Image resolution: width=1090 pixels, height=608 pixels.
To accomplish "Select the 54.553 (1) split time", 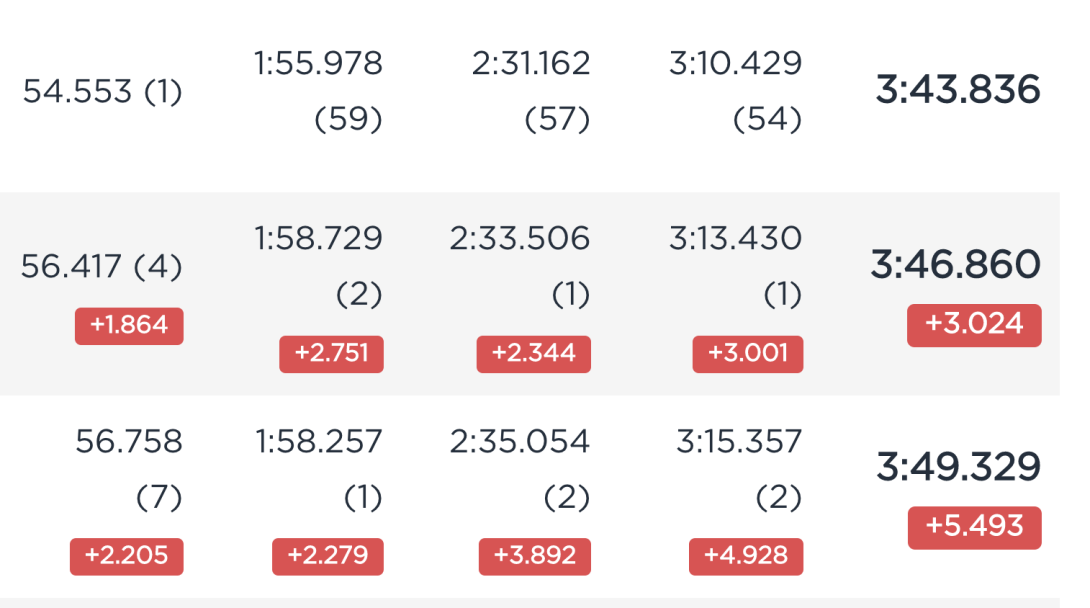I will (x=102, y=91).
